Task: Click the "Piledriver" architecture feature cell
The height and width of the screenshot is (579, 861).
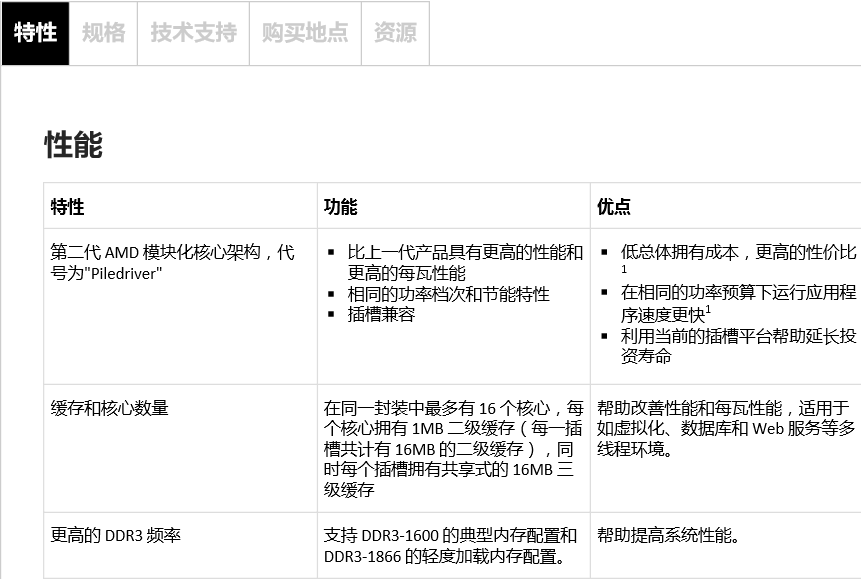Action: [x=172, y=262]
